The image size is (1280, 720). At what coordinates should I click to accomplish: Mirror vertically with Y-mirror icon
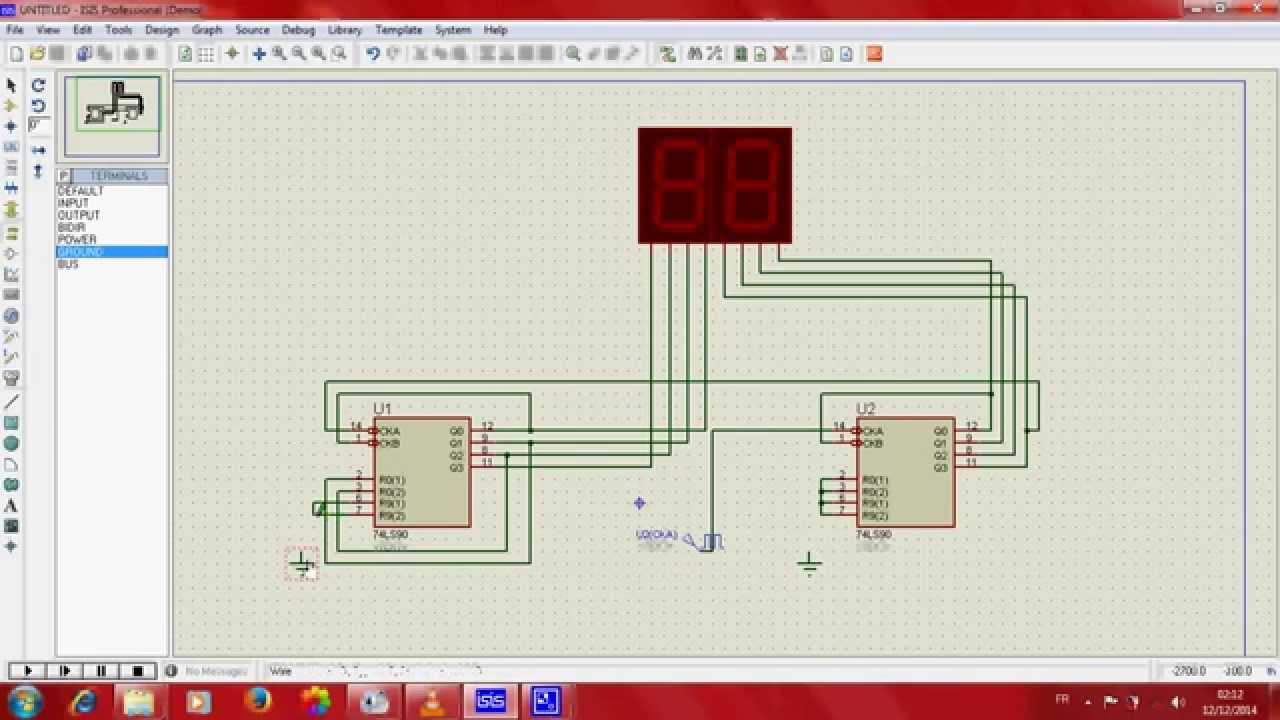coord(38,171)
